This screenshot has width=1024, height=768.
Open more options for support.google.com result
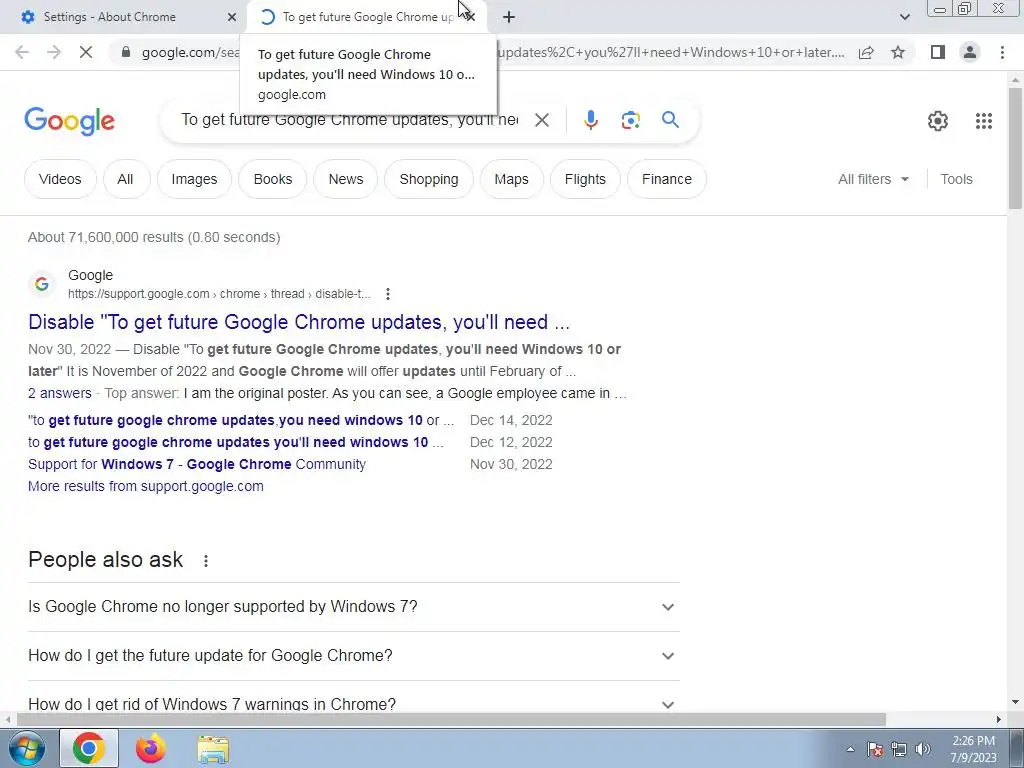pos(388,294)
